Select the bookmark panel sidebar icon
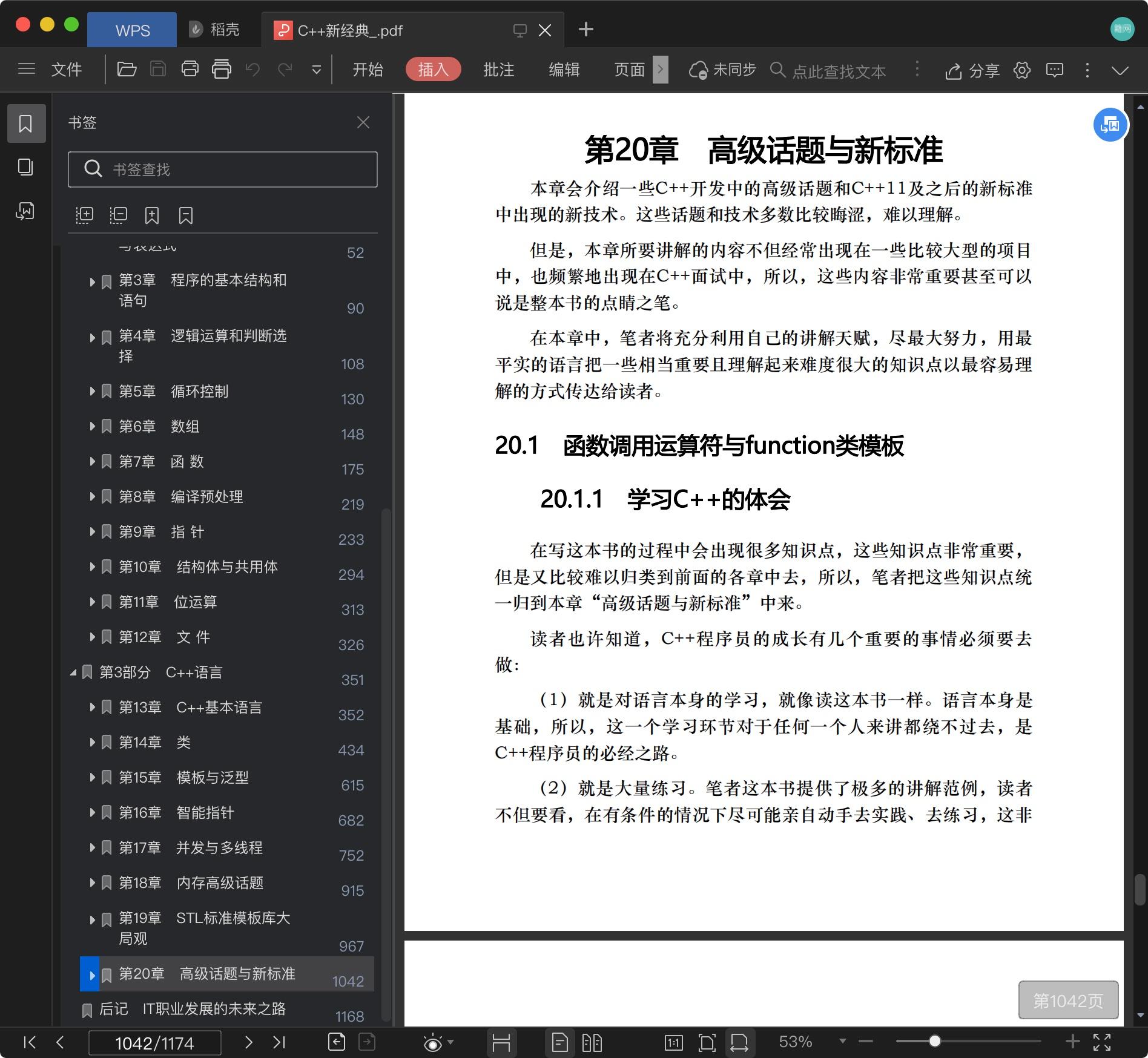 26,123
